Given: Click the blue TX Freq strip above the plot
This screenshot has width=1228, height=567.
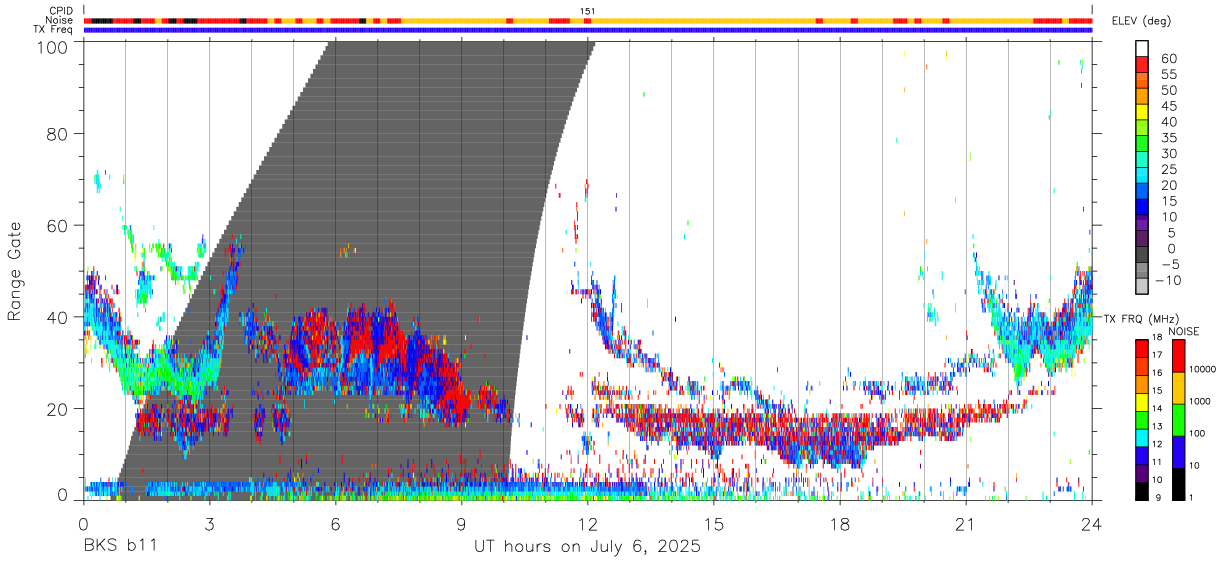Looking at the screenshot, I should (588, 30).
